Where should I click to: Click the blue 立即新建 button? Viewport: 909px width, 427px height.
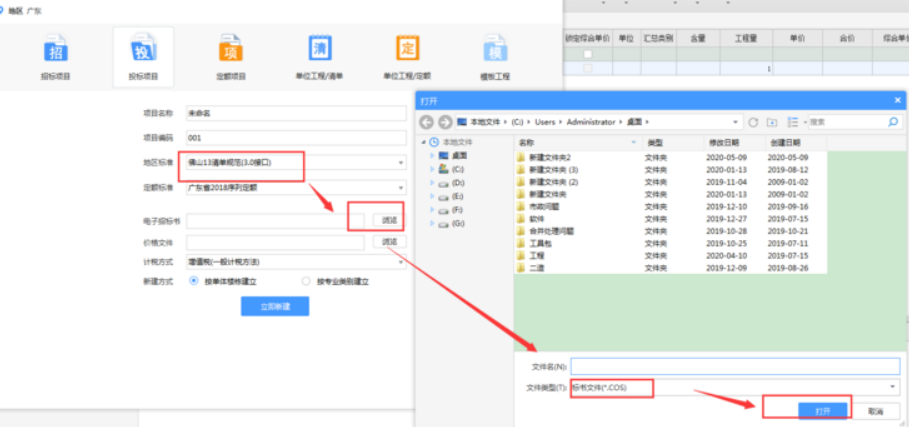click(274, 307)
